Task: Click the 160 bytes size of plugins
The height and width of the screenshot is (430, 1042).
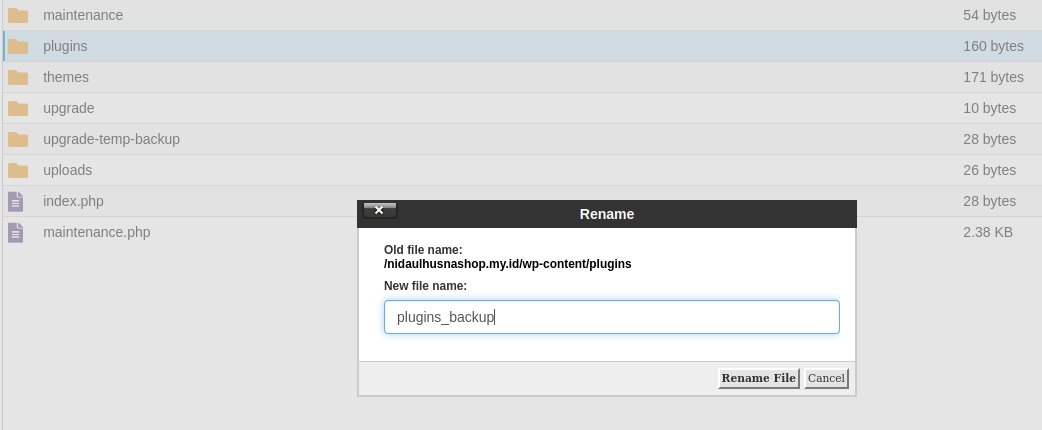Action: (x=993, y=46)
